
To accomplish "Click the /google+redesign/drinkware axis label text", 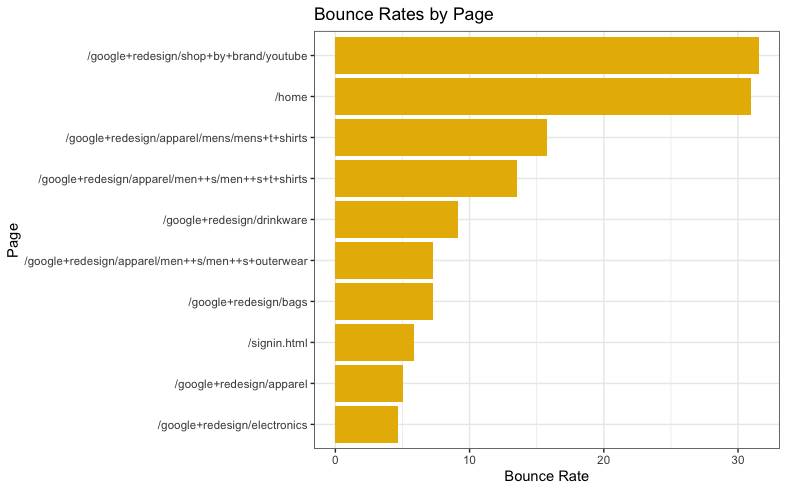I will point(234,220).
